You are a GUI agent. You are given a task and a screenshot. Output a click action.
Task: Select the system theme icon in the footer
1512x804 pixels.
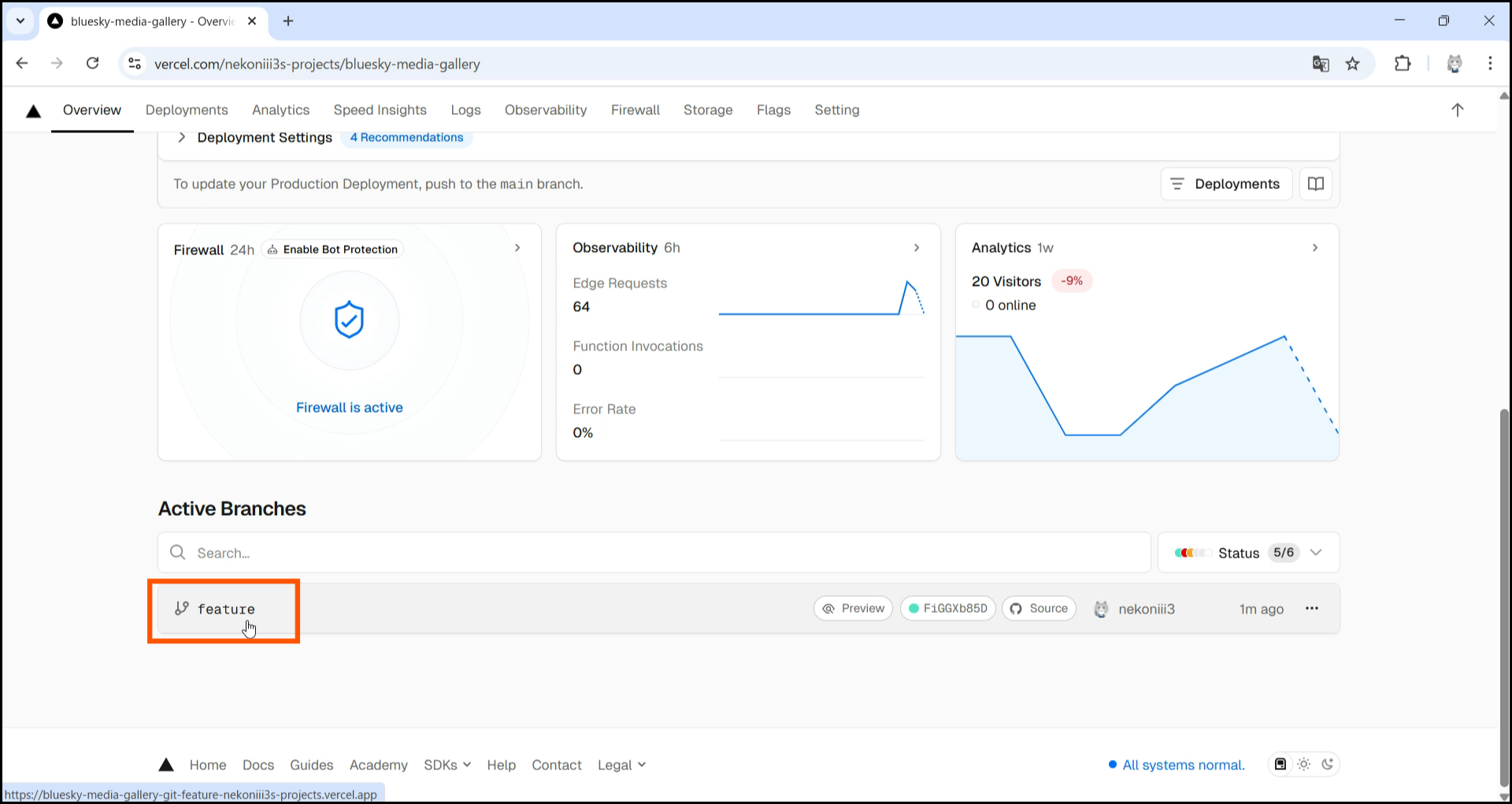(x=1280, y=764)
